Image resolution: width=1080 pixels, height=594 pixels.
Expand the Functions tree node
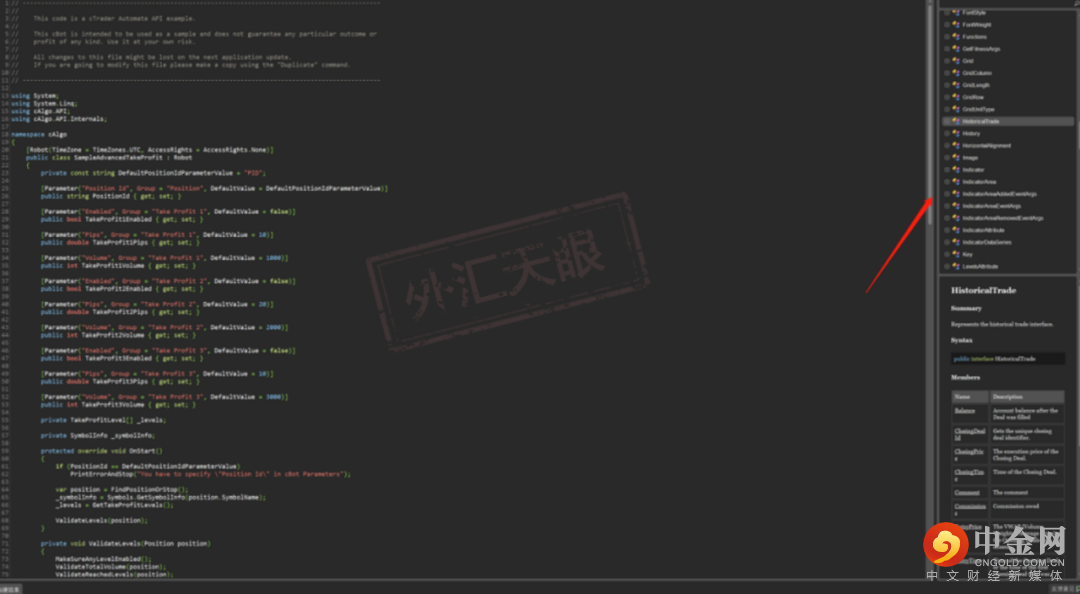click(x=947, y=37)
